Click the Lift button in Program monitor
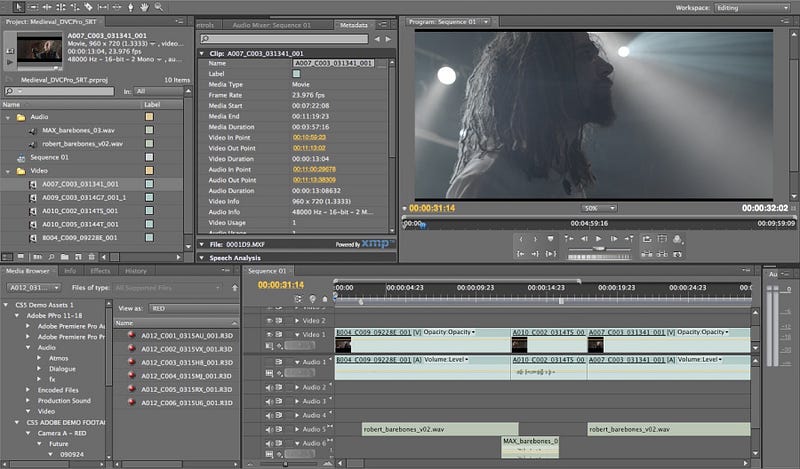 (x=647, y=254)
